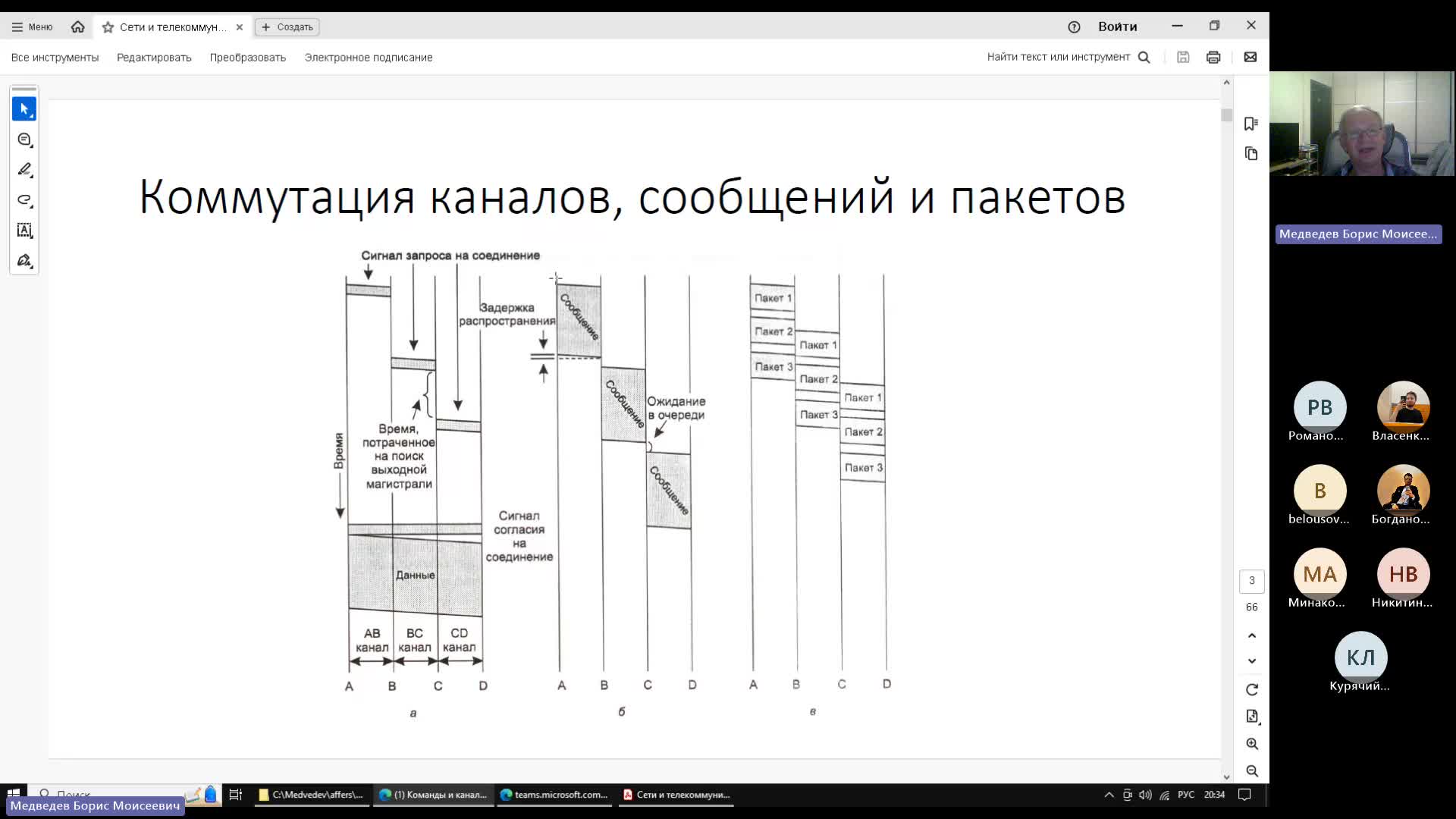Click vertical scrollbar up arrow
This screenshot has width=1456, height=819.
tap(1226, 82)
